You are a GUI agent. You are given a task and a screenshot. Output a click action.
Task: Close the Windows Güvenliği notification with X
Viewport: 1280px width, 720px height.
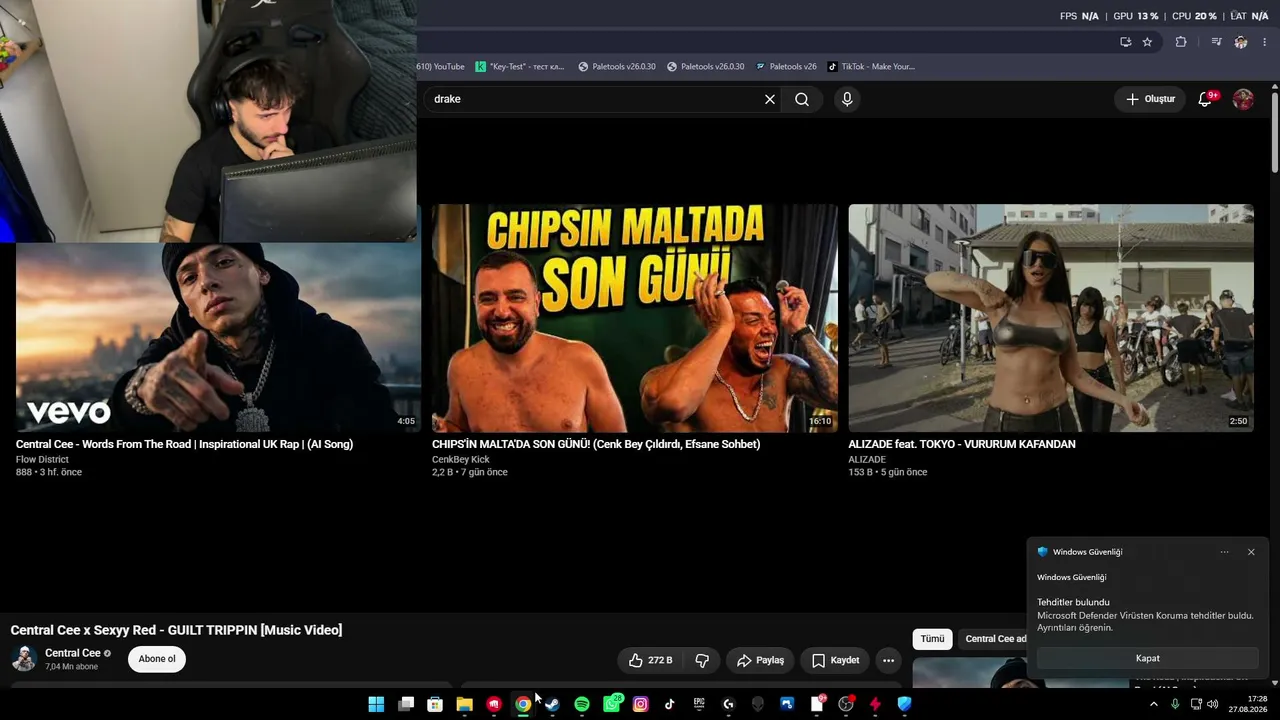1251,552
